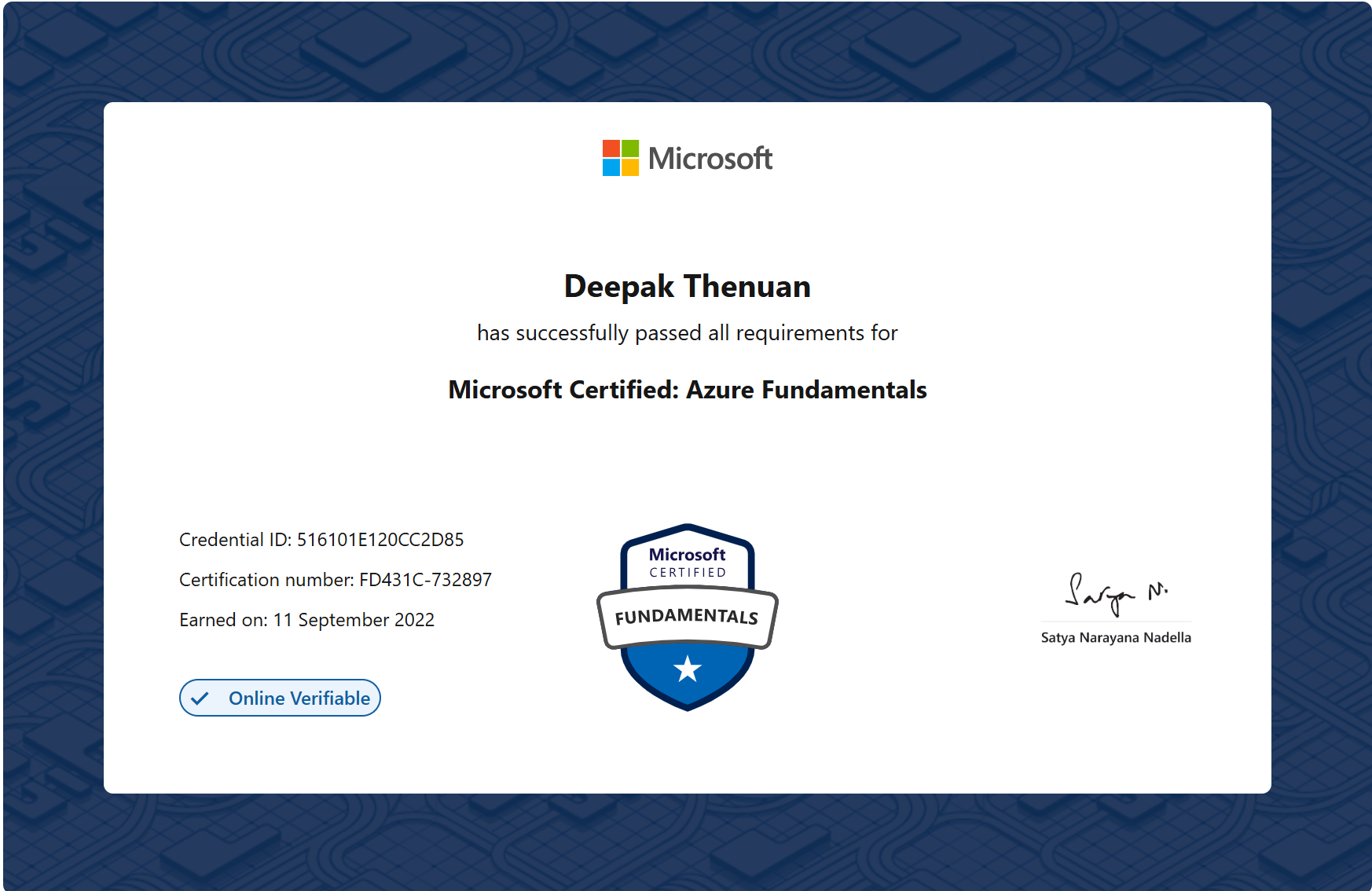Click the FUNDAMENTALS banner on the badge
The width and height of the screenshot is (1372, 891).
[687, 617]
